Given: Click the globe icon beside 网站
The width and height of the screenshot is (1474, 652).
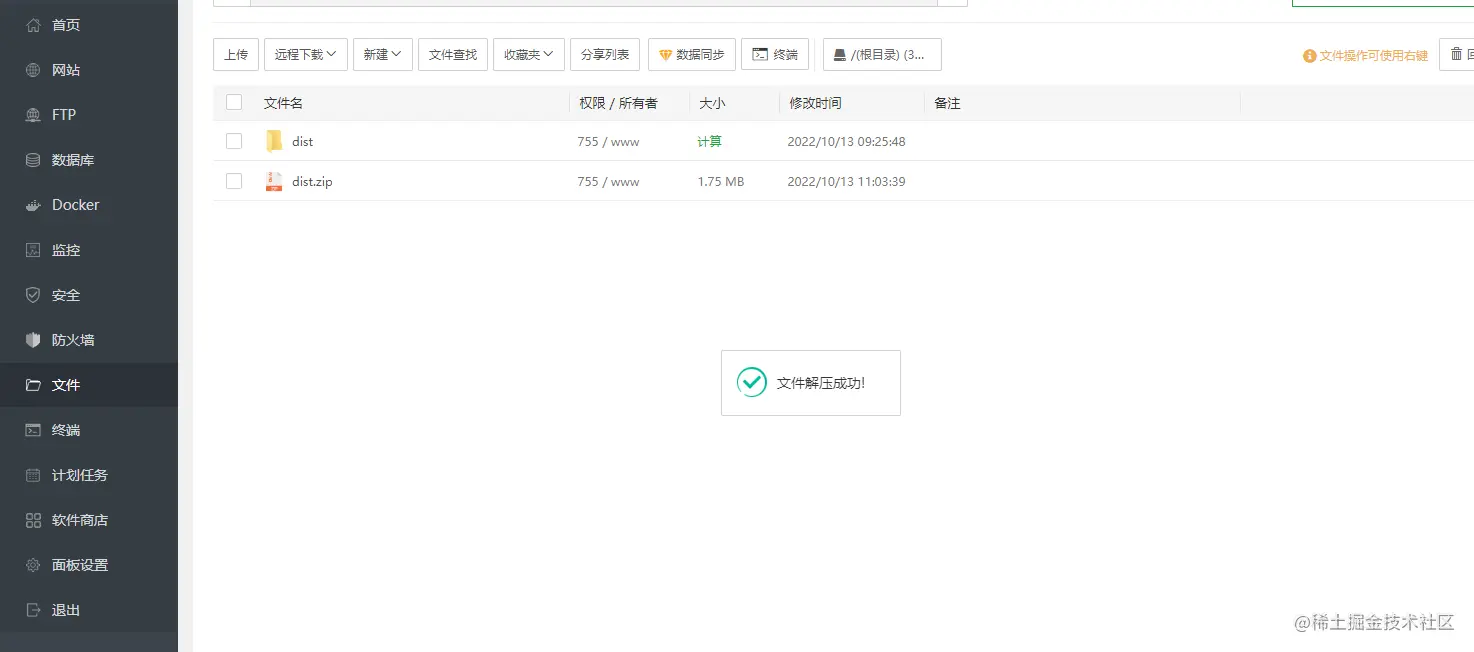Looking at the screenshot, I should [33, 70].
